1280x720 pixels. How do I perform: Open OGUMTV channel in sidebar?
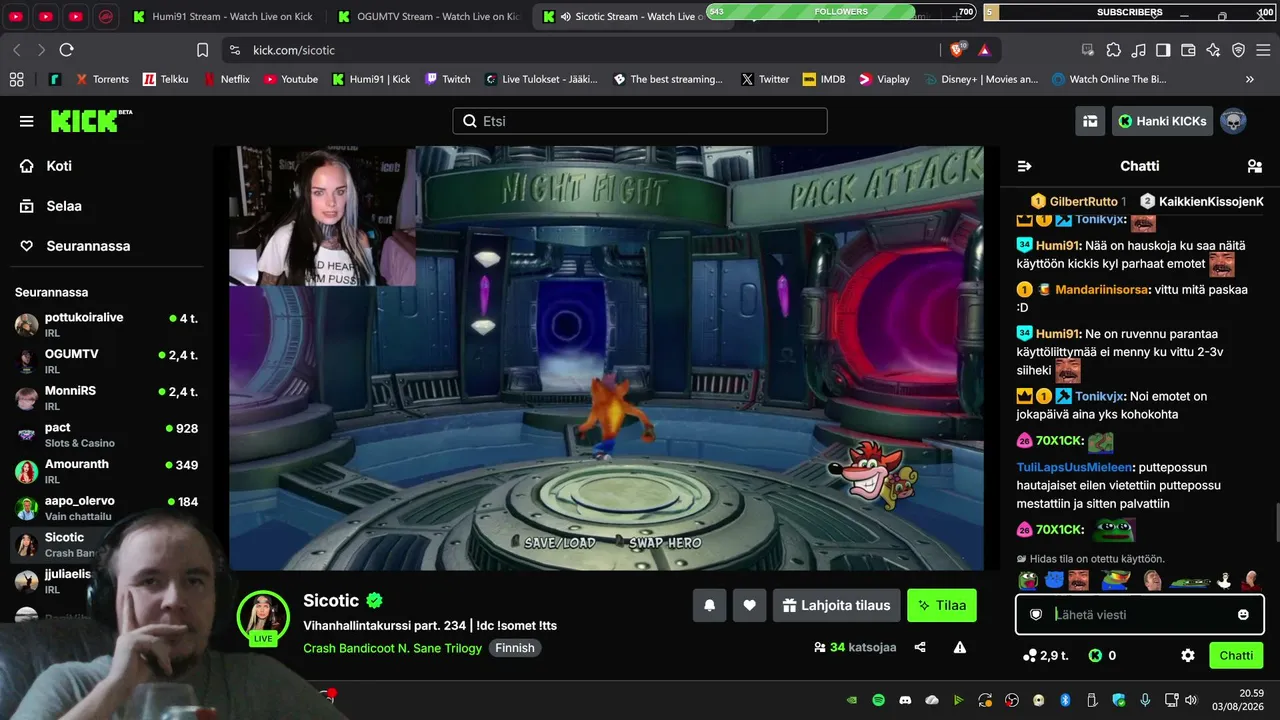coord(107,361)
